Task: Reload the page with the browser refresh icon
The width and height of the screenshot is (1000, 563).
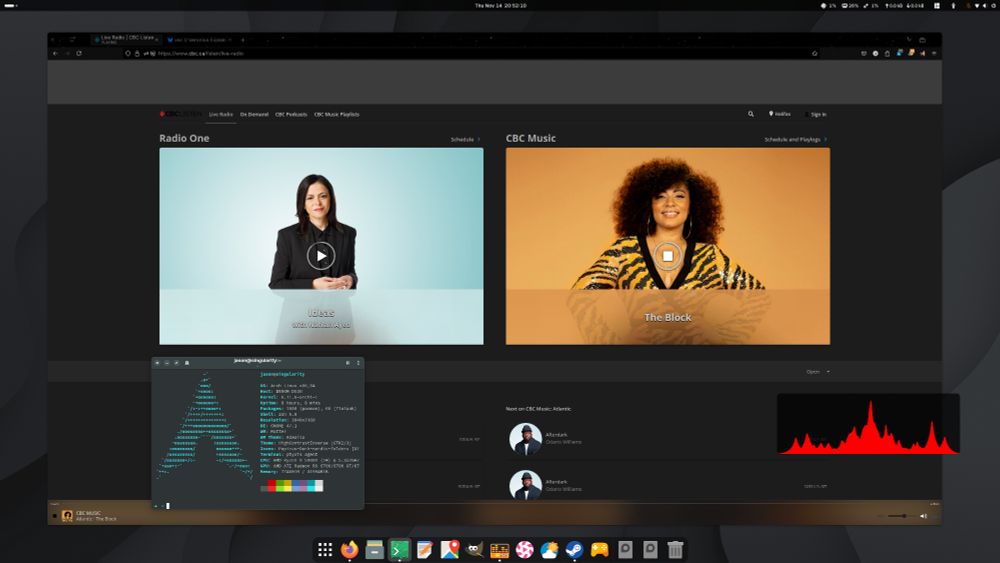Action: [79, 53]
